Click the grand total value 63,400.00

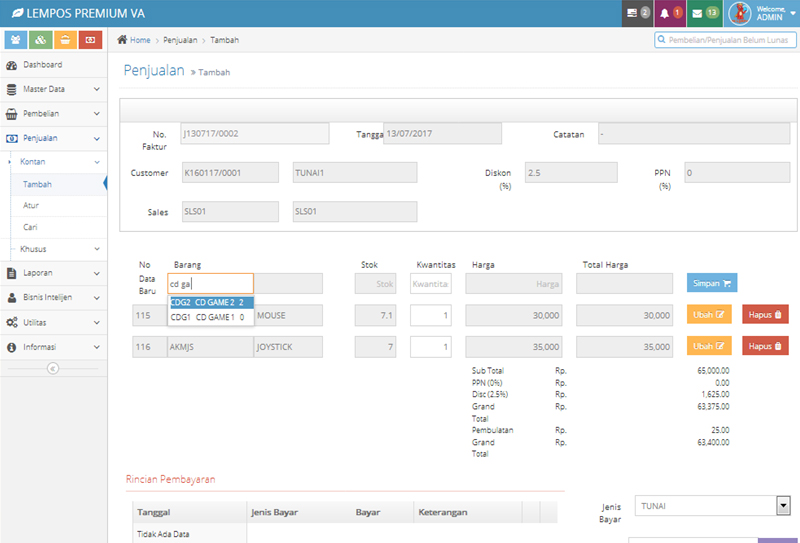(713, 442)
